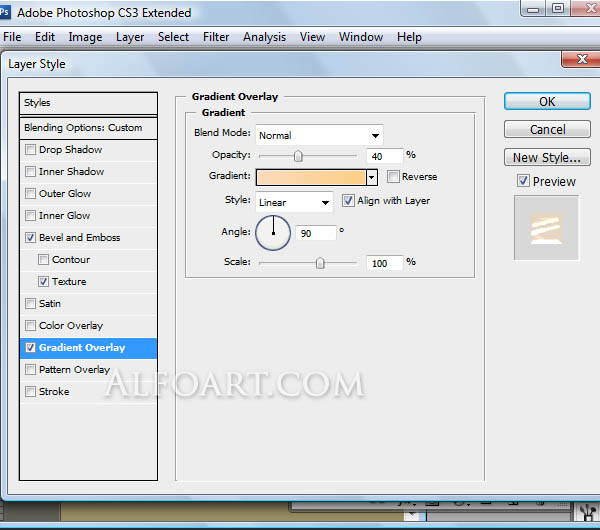Screen dimensions: 600x530
Task: Open the File menu
Action: (12, 37)
